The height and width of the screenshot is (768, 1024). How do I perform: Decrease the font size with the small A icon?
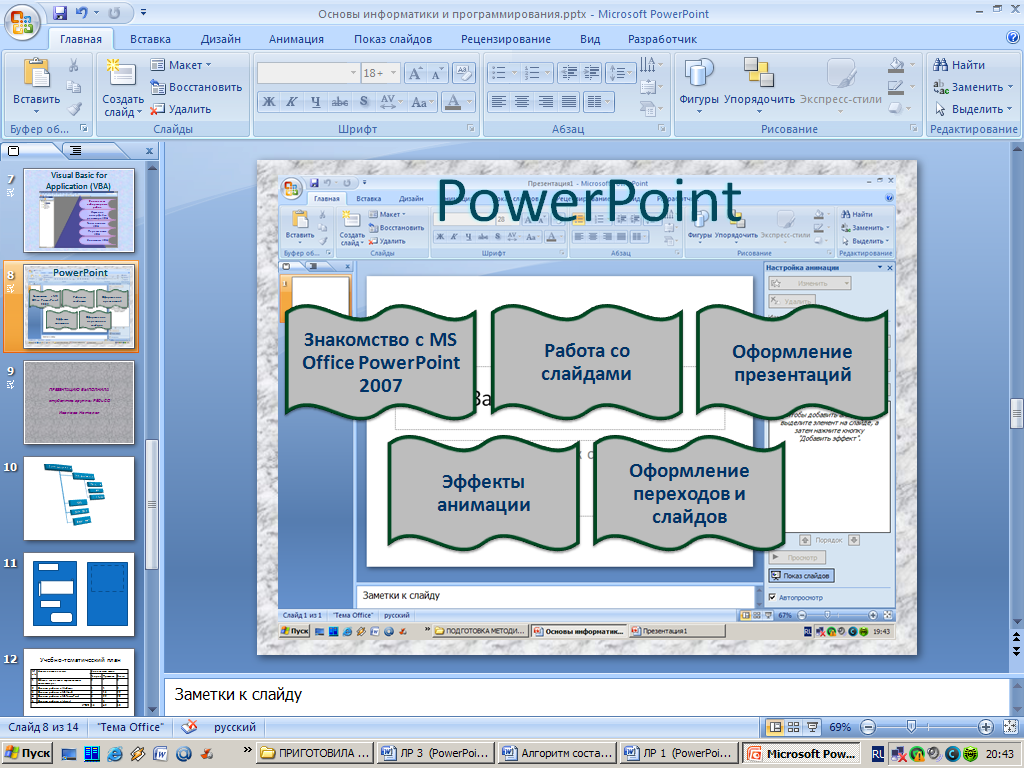pyautogui.click(x=436, y=73)
